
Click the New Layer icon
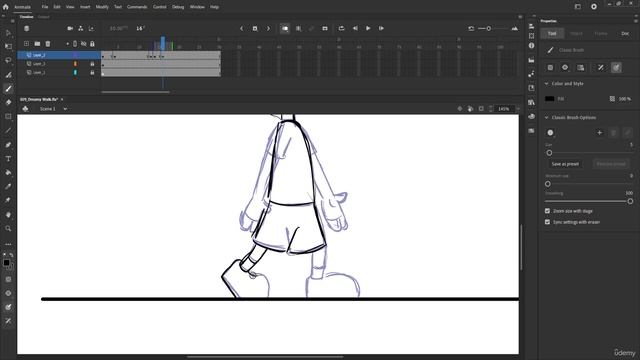point(27,44)
